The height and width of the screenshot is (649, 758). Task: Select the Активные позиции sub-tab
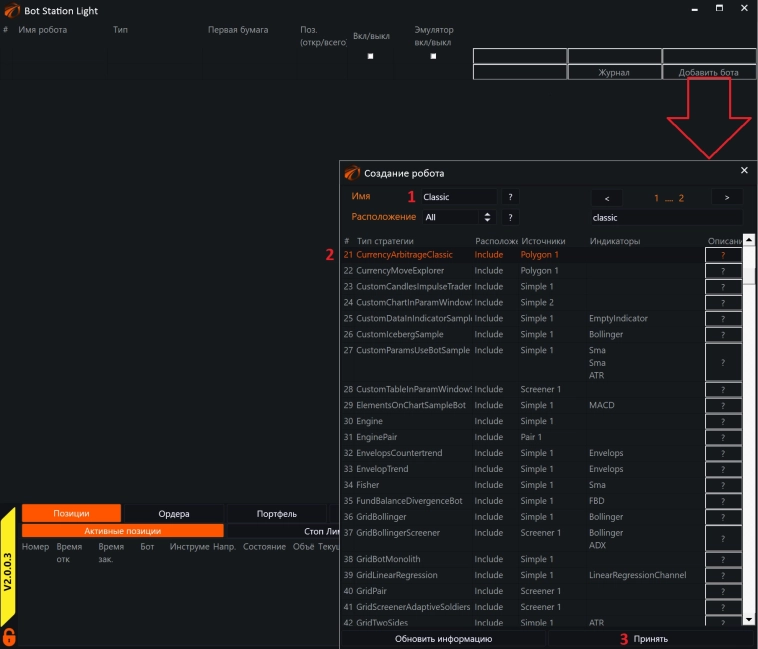(123, 531)
